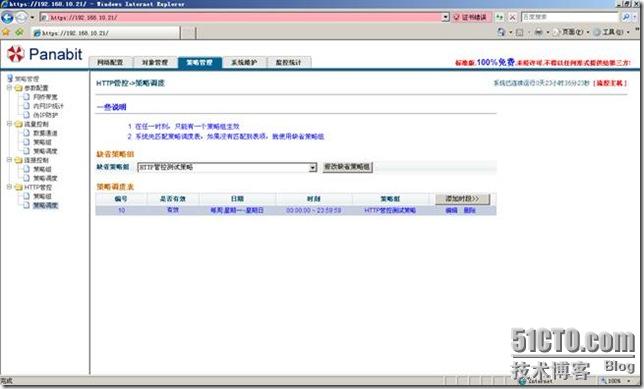Image resolution: width=644 pixels, height=389 pixels.
Task: Go back with the IE Back arrow
Action: coord(7,17)
